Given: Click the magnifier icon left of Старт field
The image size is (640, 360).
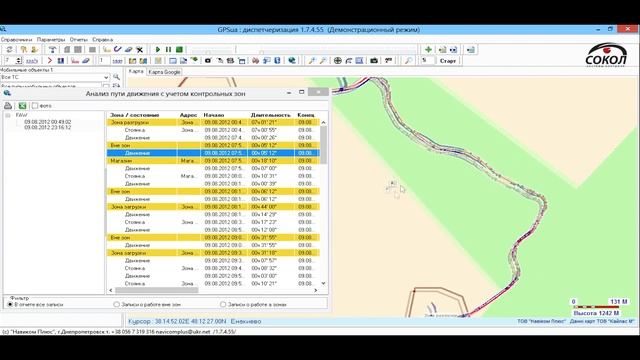Looking at the screenshot, I should pyautogui.click(x=408, y=60).
